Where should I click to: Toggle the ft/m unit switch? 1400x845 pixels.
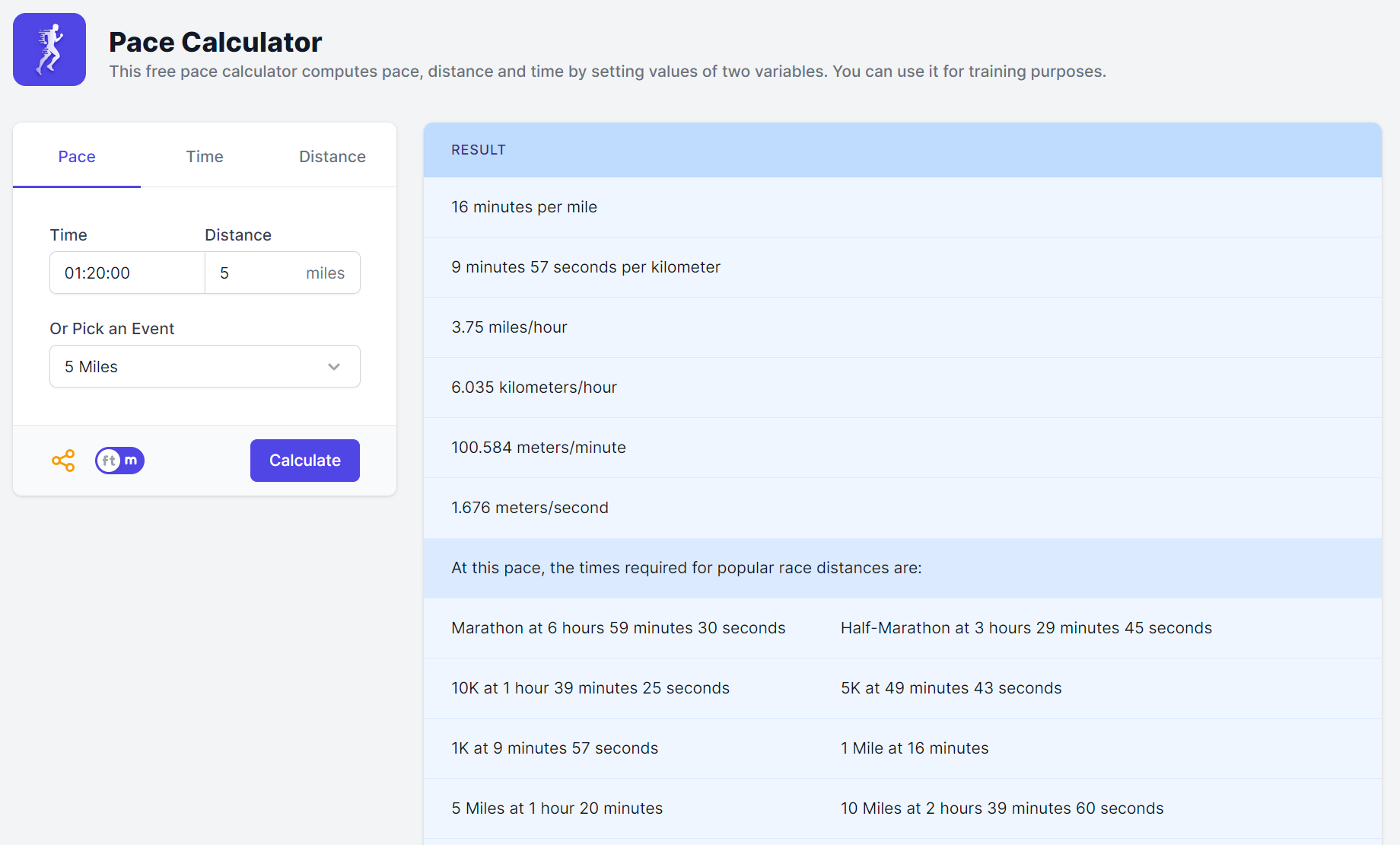[119, 461]
